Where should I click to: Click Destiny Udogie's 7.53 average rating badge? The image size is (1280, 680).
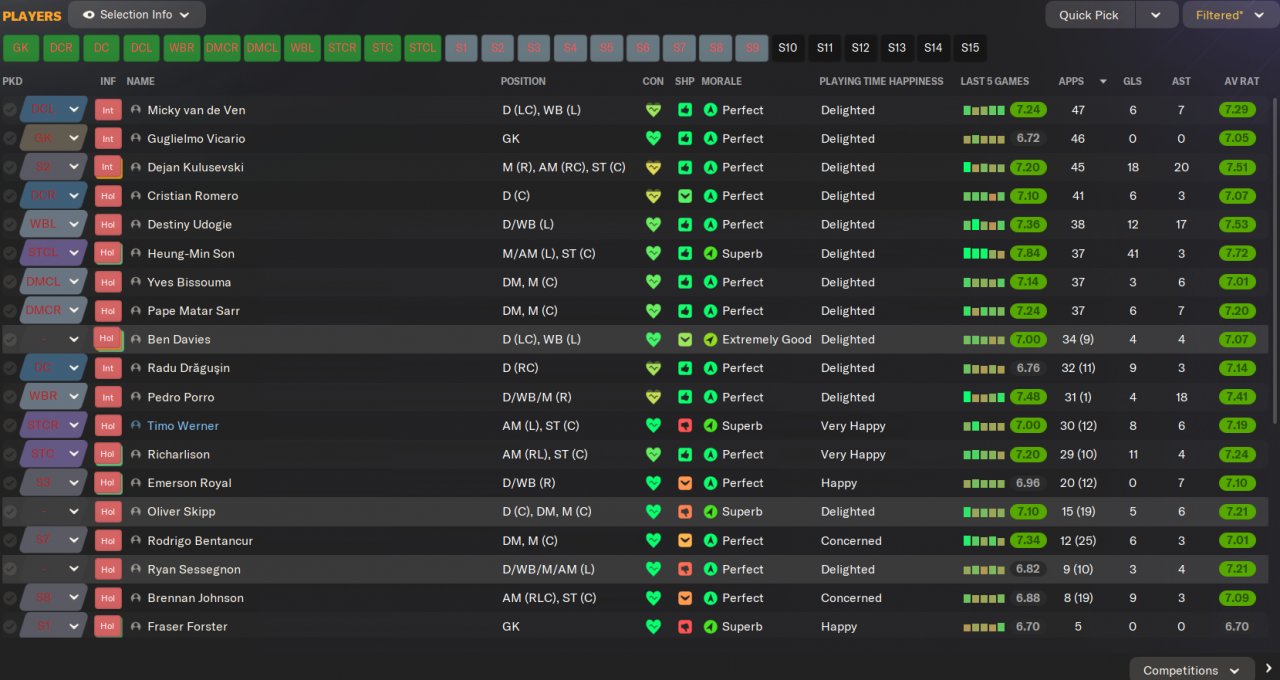1237,225
